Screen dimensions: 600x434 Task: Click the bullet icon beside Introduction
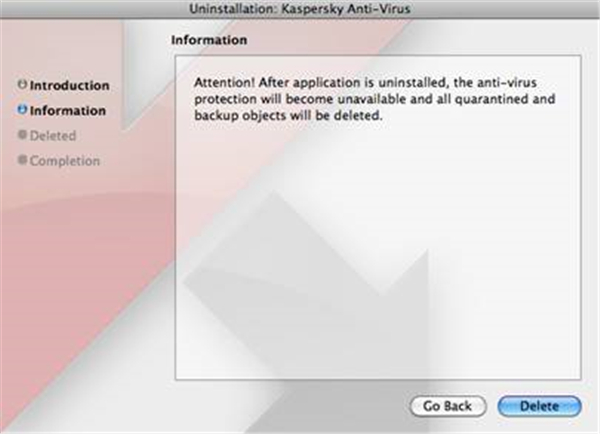(x=23, y=86)
